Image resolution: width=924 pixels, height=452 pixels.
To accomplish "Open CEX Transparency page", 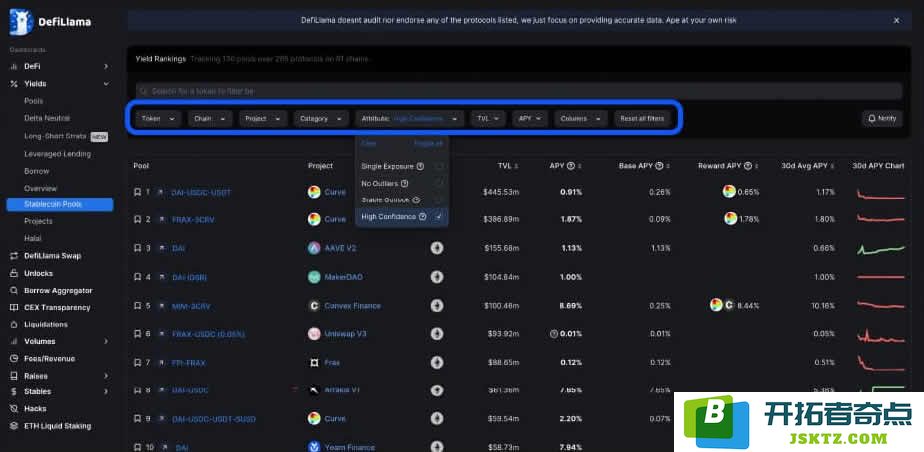I will (x=57, y=308).
